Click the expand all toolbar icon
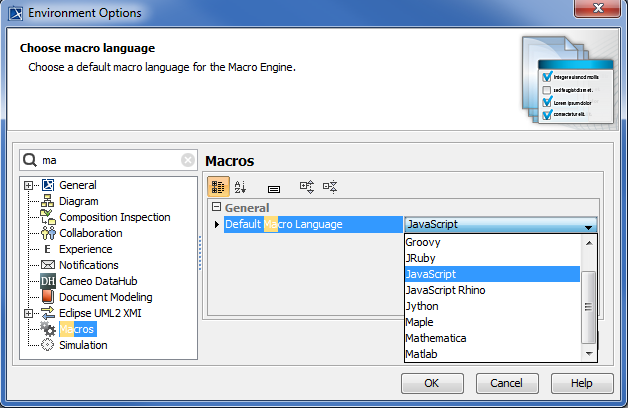628x408 pixels. point(307,187)
